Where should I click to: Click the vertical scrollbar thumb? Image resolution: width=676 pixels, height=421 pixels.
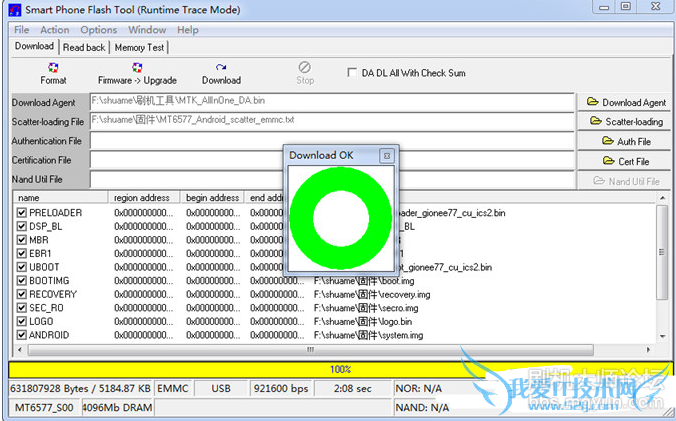[662, 252]
